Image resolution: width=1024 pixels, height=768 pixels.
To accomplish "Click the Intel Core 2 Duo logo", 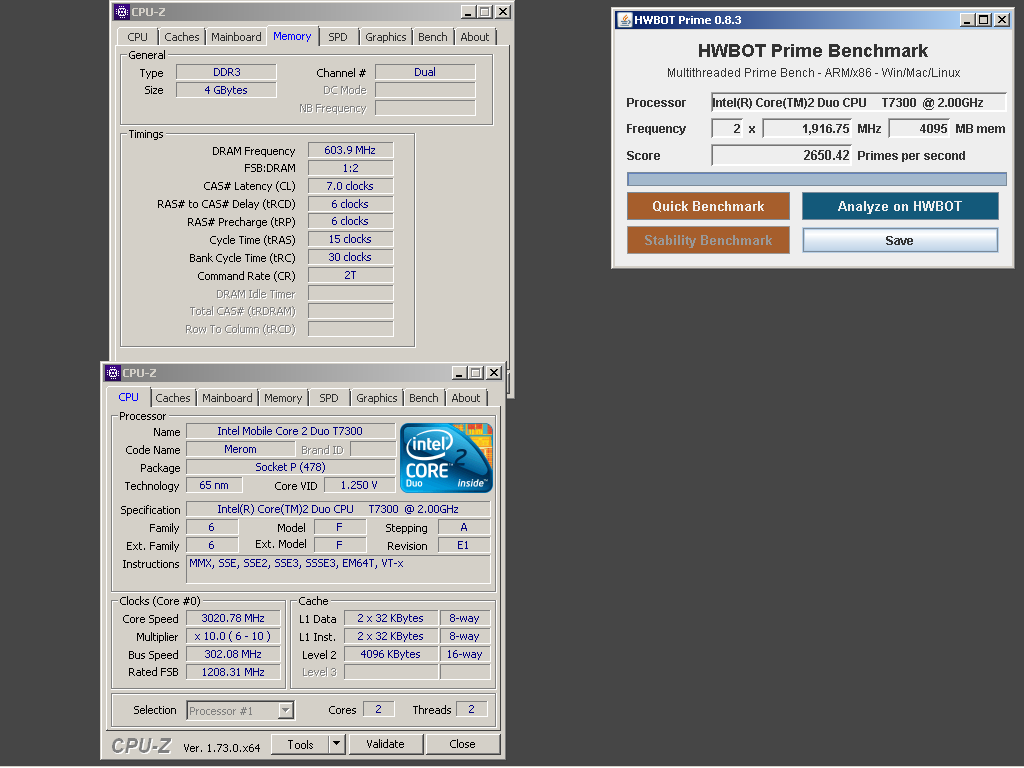I will click(x=446, y=457).
